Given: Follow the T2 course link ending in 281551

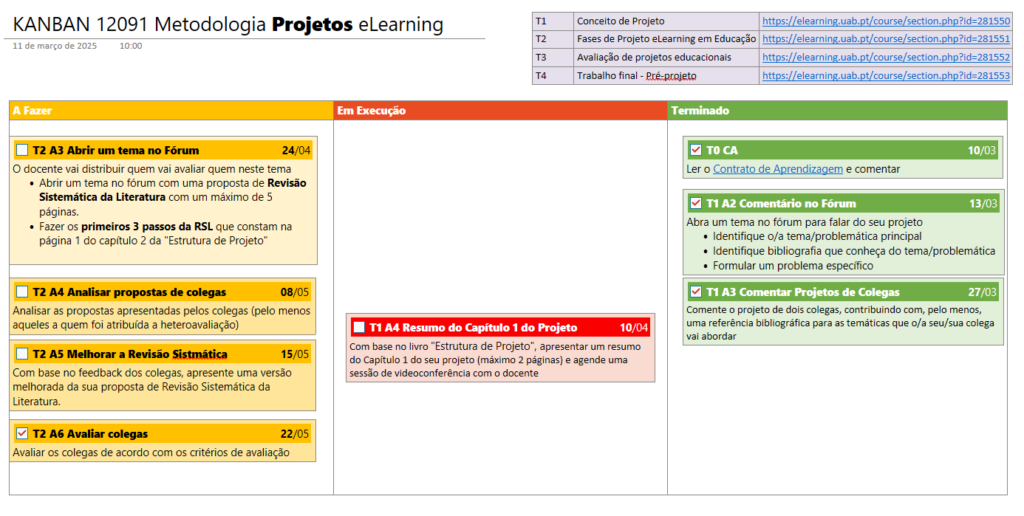Looking at the screenshot, I should (x=885, y=39).
